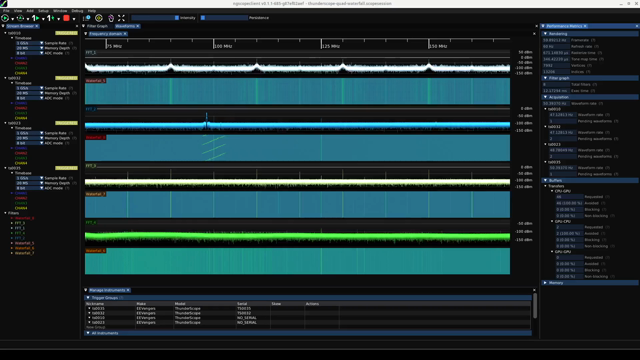640x360 pixels.
Task: Arm the auto trigger toolbar icon
Action: click(x=20, y=18)
